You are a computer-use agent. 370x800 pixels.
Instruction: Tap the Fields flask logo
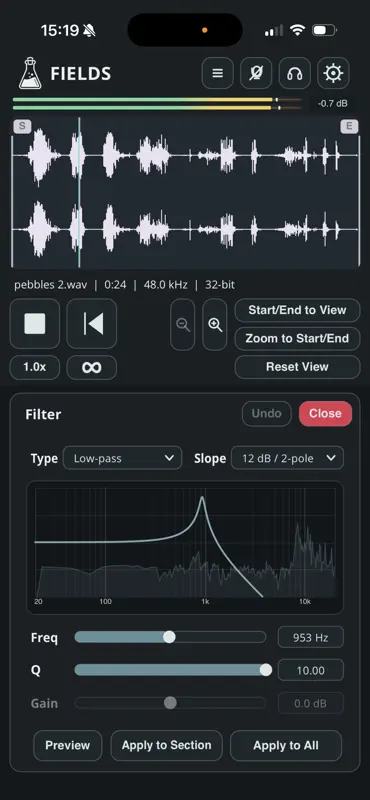31,73
